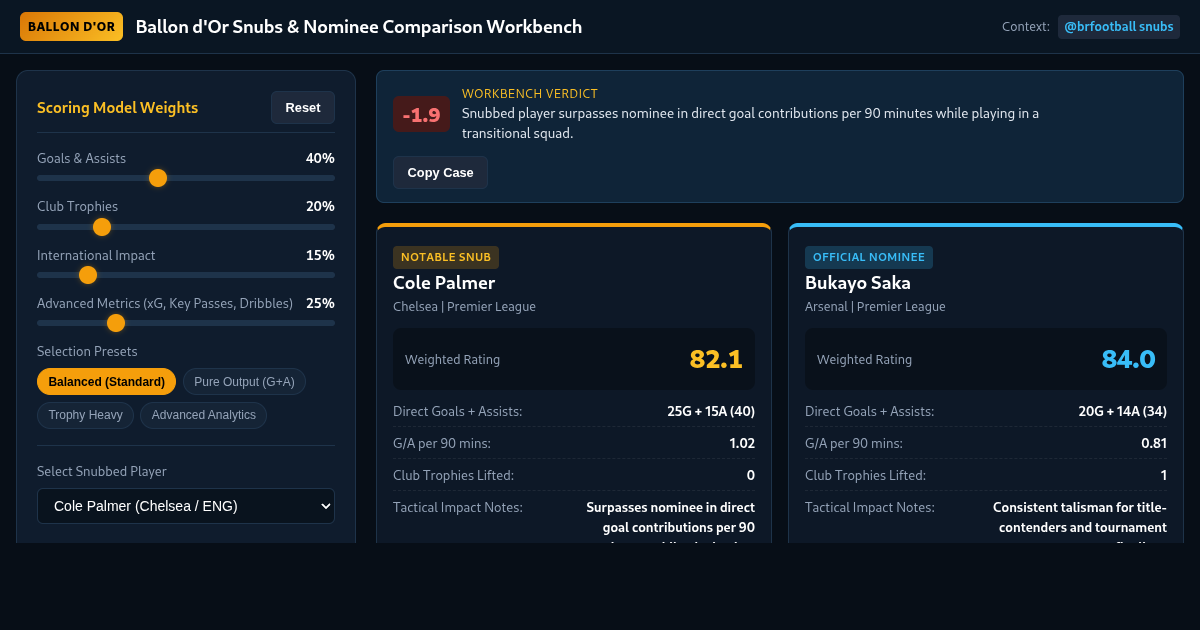Click the Chelsea | Premier League subtitle
Viewport: 1200px width, 630px height.
(464, 307)
